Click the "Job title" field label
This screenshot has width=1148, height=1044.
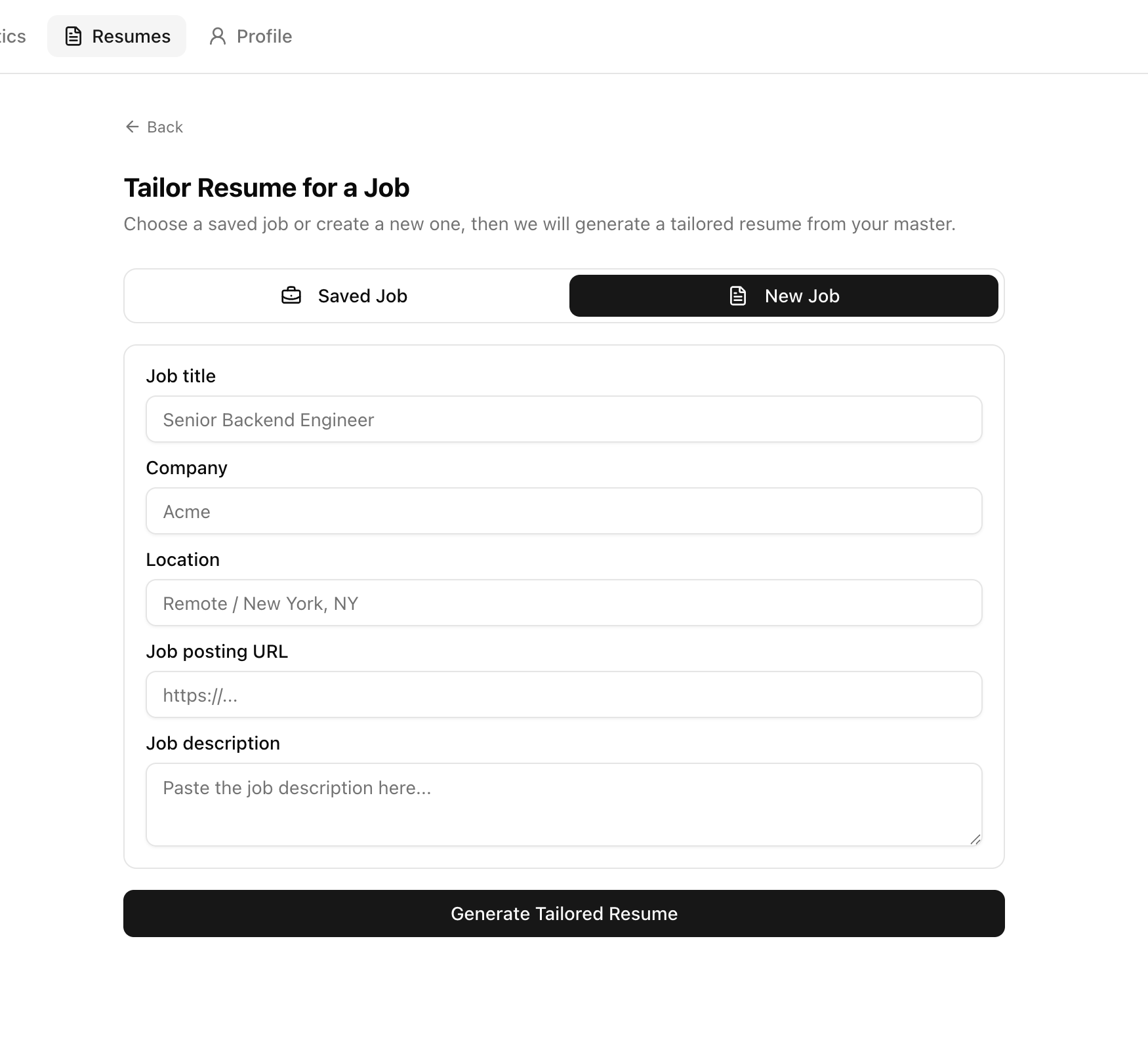(x=180, y=376)
